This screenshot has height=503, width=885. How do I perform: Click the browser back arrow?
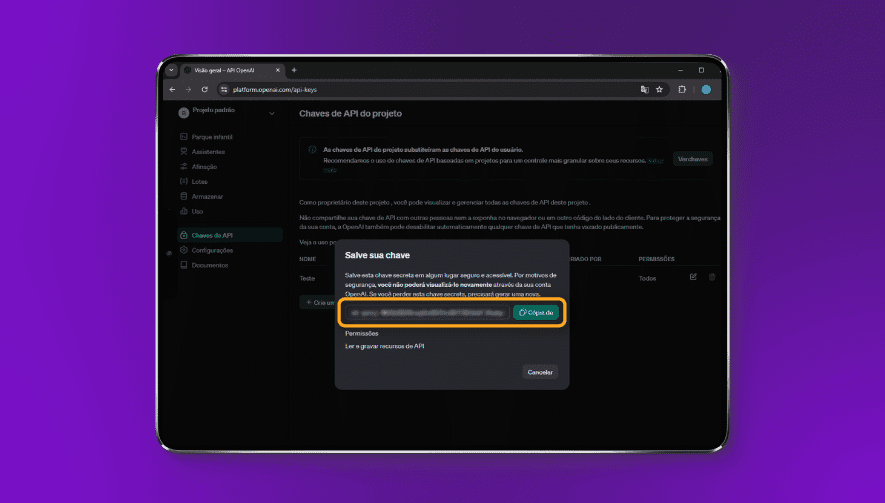(172, 90)
